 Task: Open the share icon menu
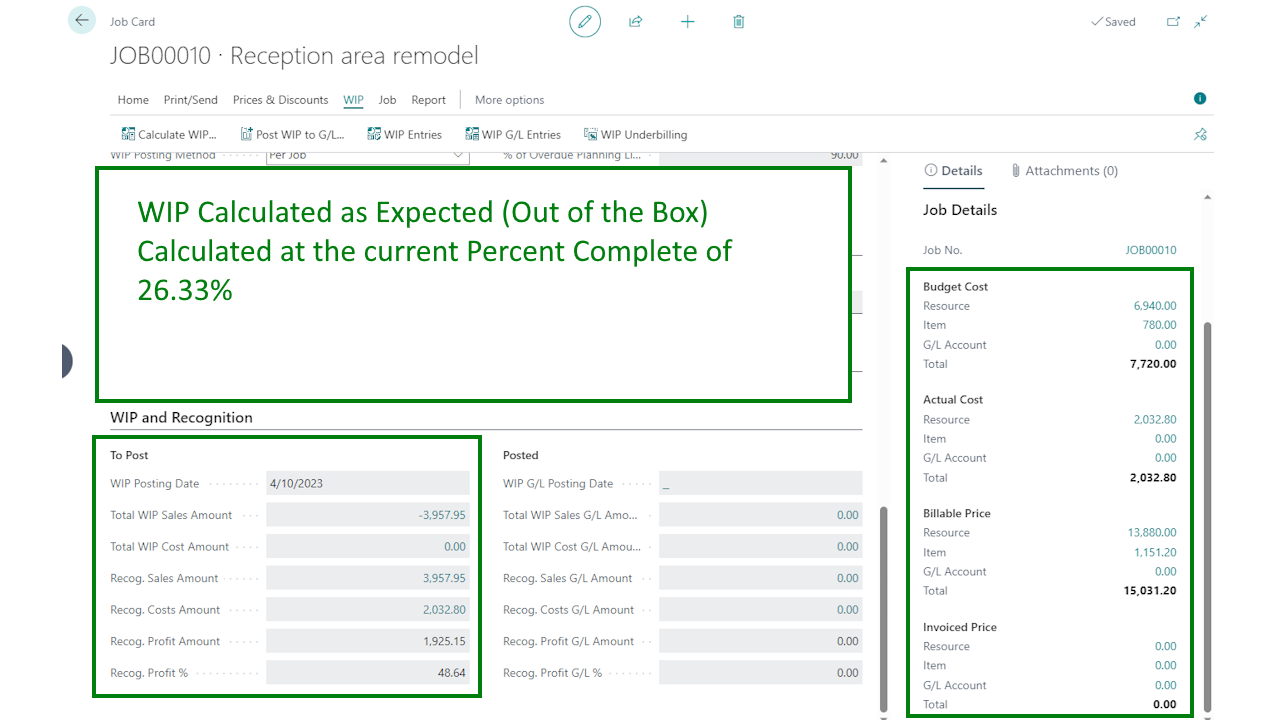635,21
